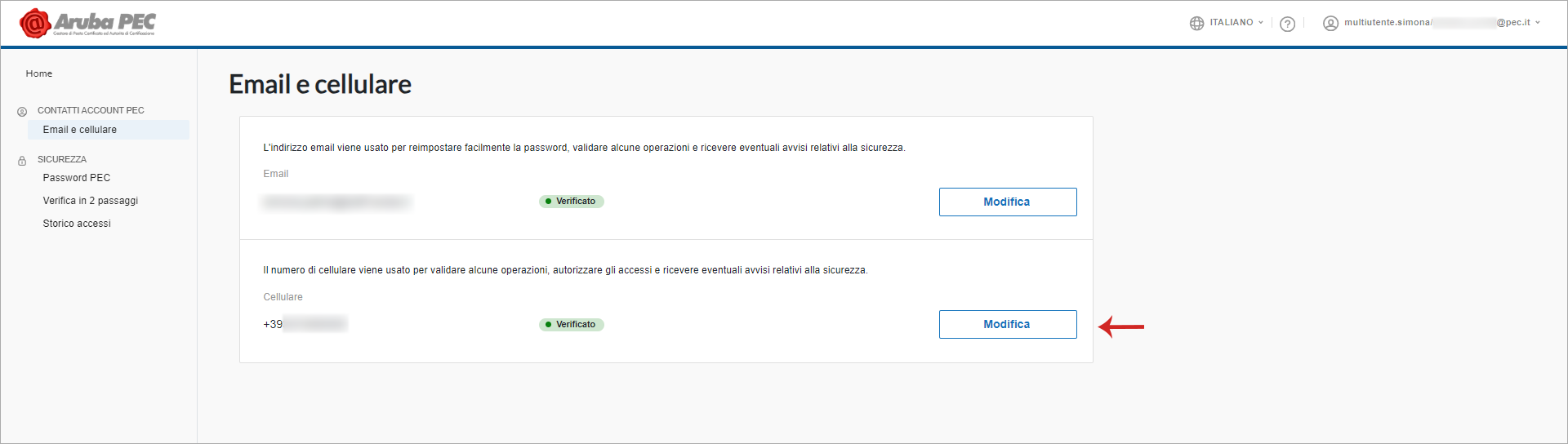This screenshot has width=1568, height=444.
Task: Click the email Verificato status badge
Action: [571, 202]
